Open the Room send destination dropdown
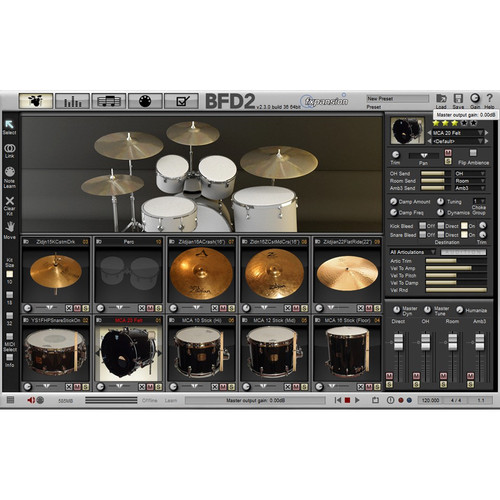500x500 pixels. [x=470, y=181]
